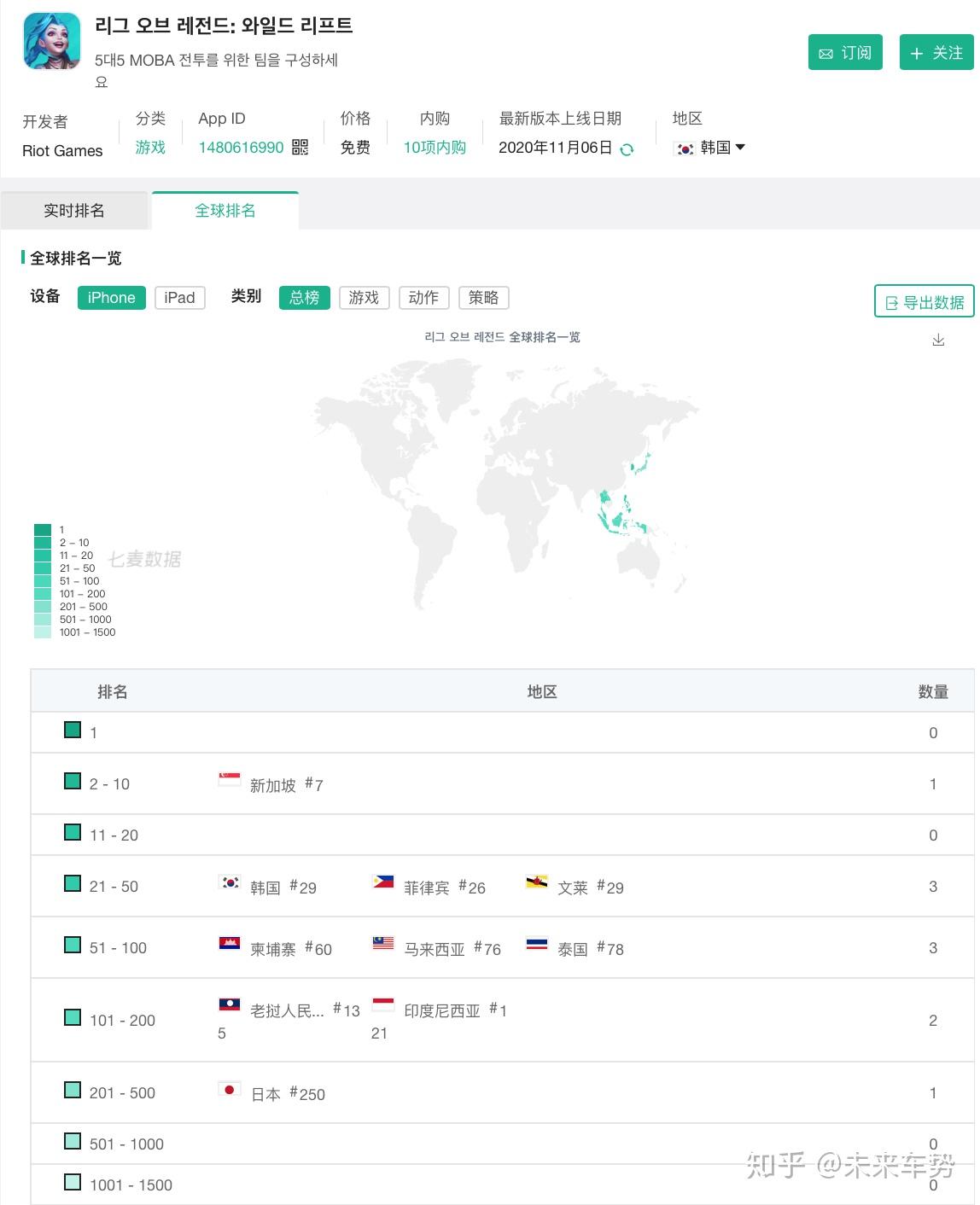Click the Japan flag icon in rank 201-500

[229, 1090]
